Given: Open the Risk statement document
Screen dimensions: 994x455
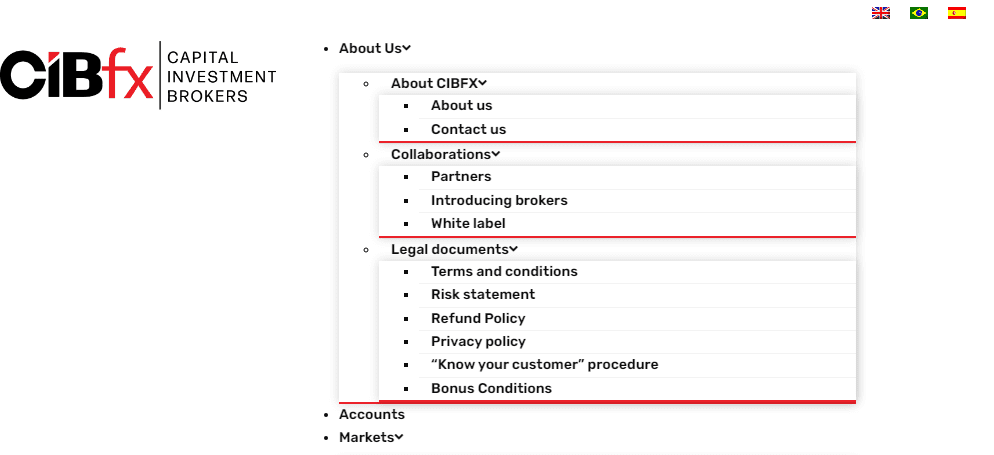Looking at the screenshot, I should point(483,294).
